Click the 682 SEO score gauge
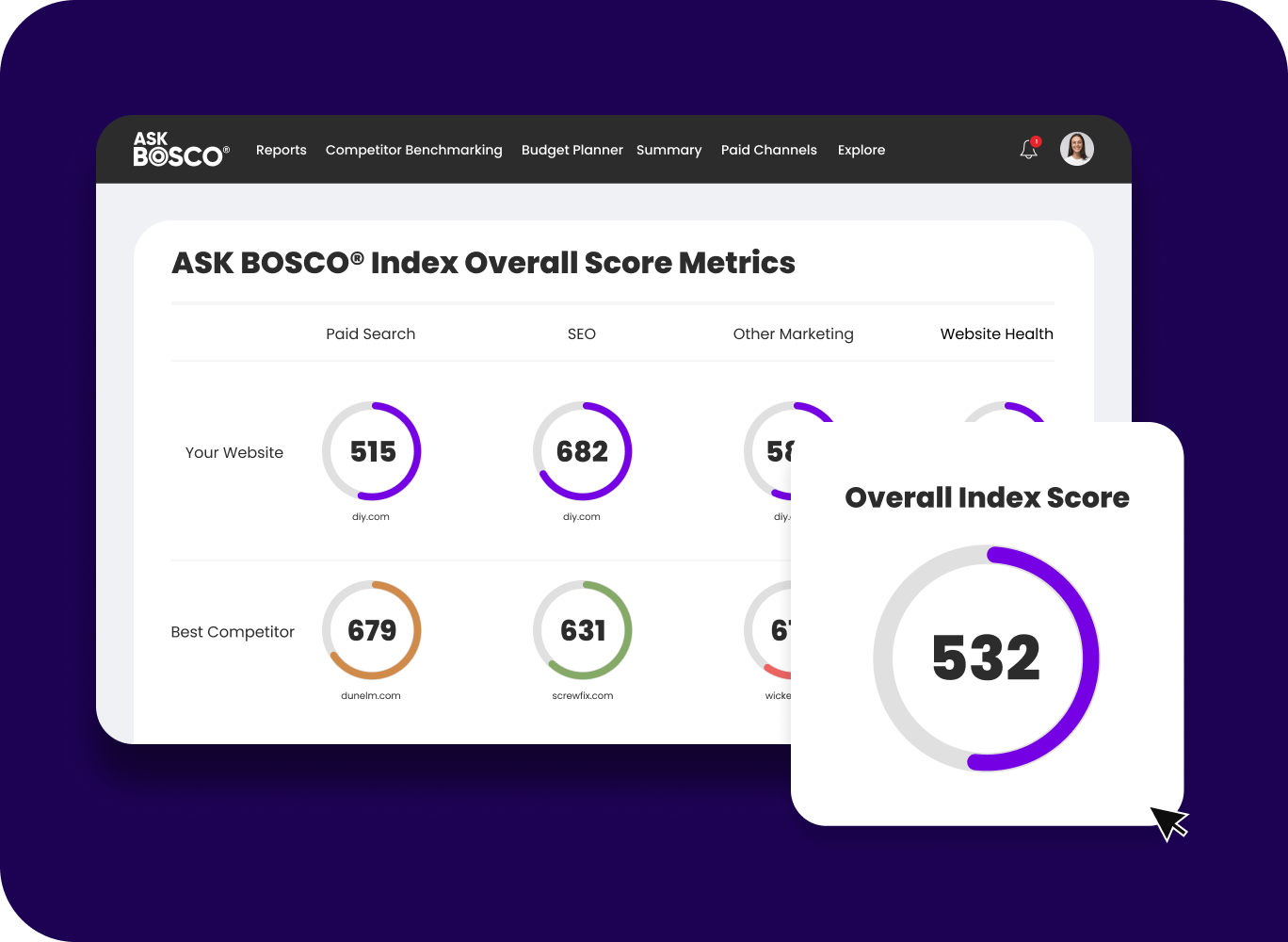1288x942 pixels. click(x=582, y=451)
